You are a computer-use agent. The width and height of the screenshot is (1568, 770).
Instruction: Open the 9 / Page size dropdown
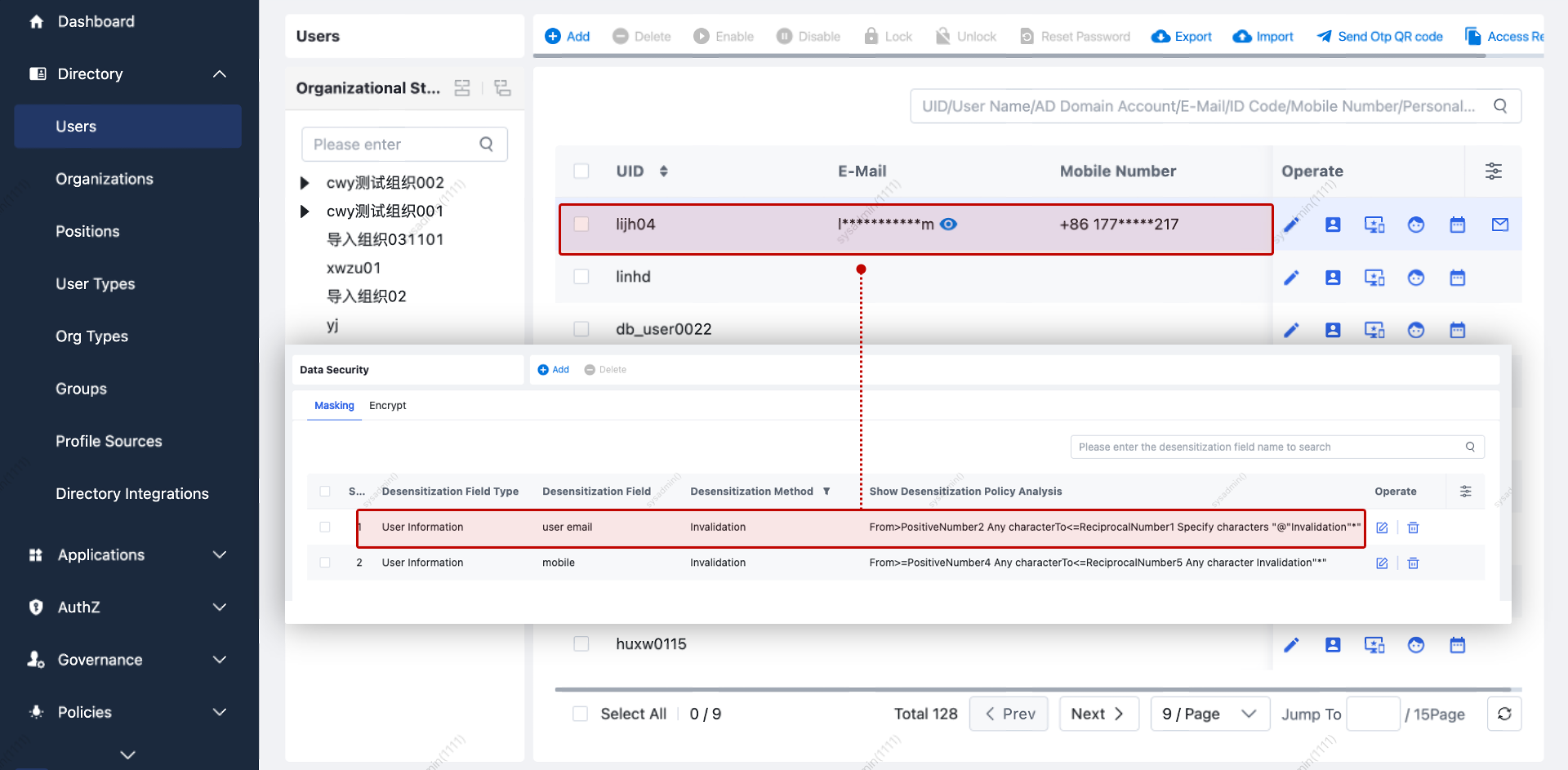1209,714
